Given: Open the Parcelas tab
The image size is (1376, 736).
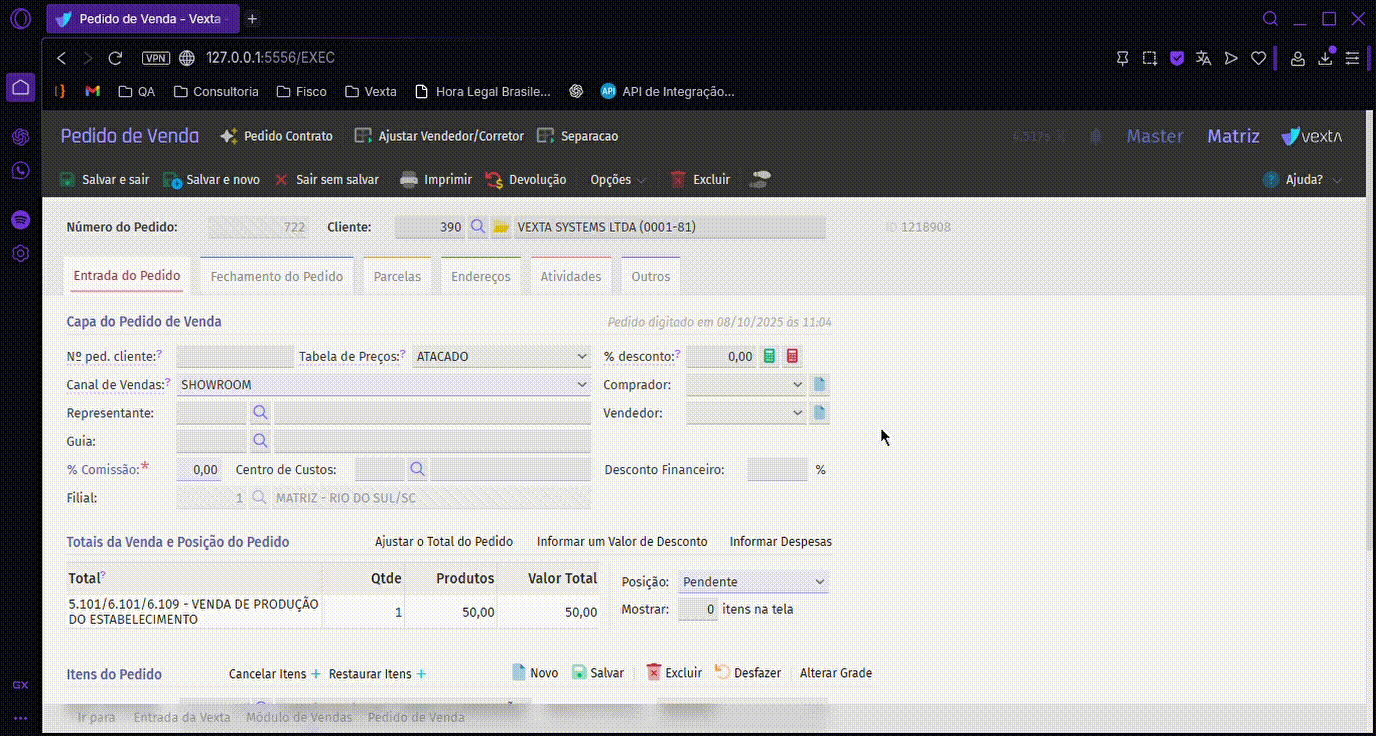Looking at the screenshot, I should click(397, 276).
